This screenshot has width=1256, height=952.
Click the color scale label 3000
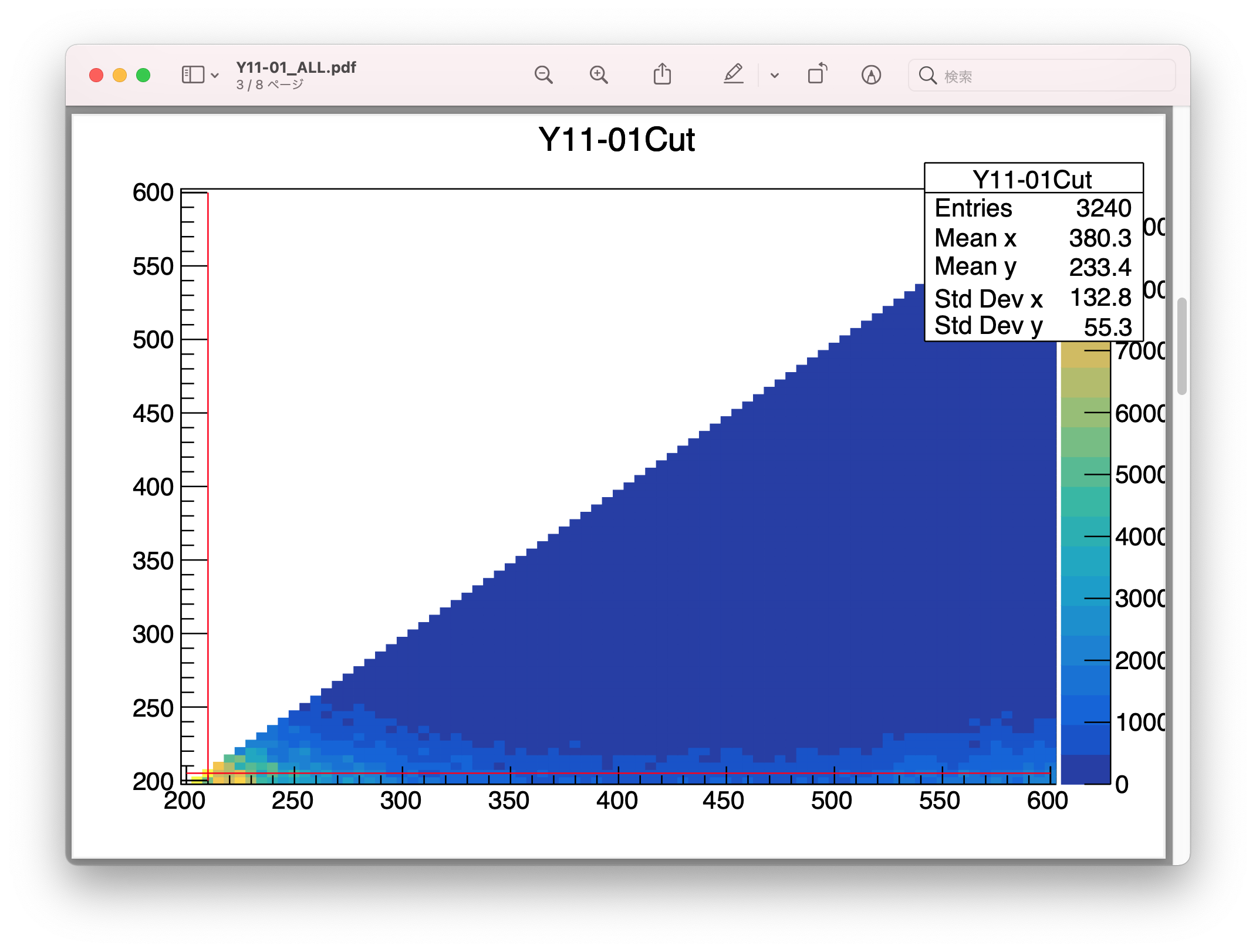(1140, 599)
